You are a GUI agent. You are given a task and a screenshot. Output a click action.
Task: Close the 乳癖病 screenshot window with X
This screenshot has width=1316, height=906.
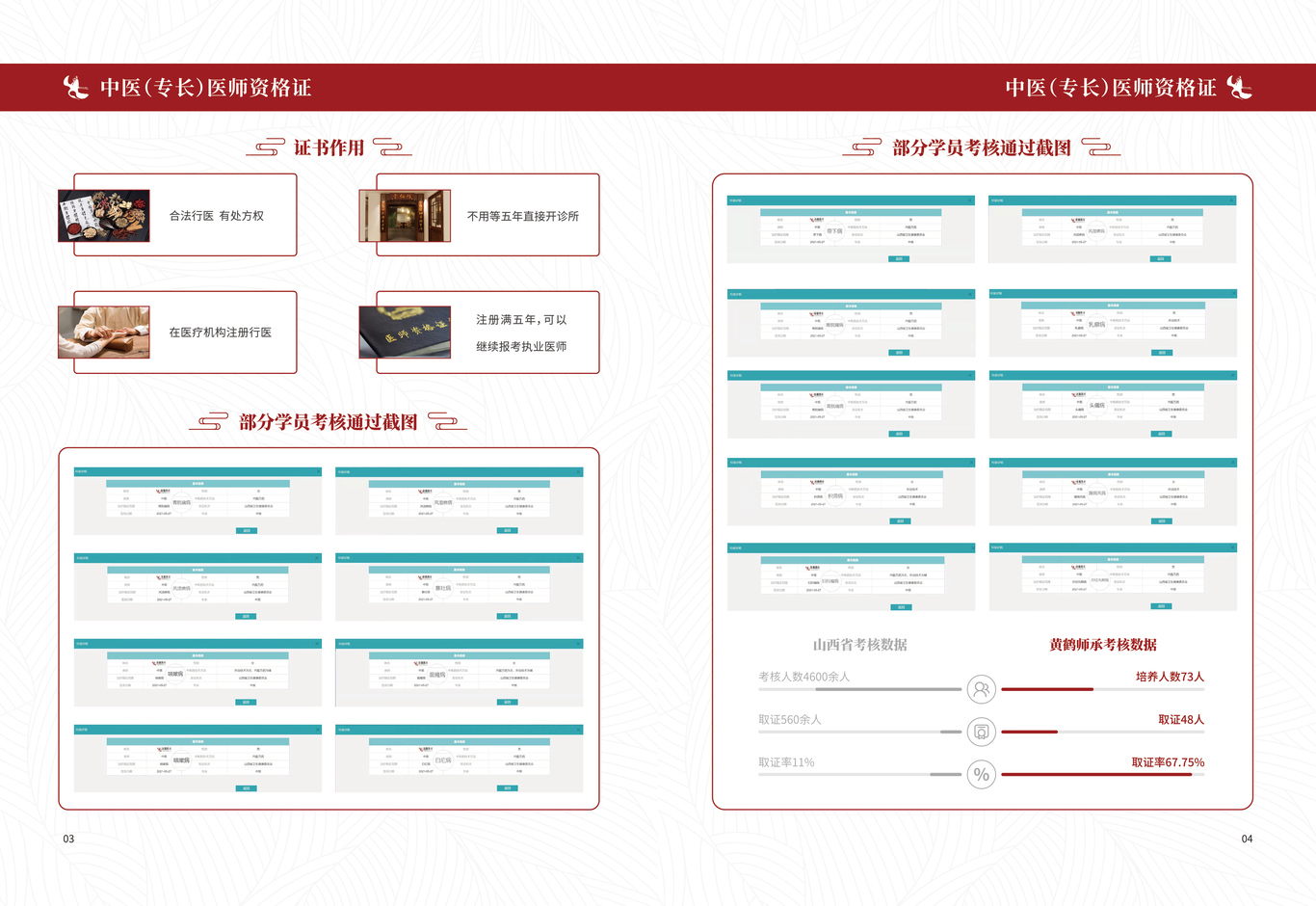[1233, 293]
